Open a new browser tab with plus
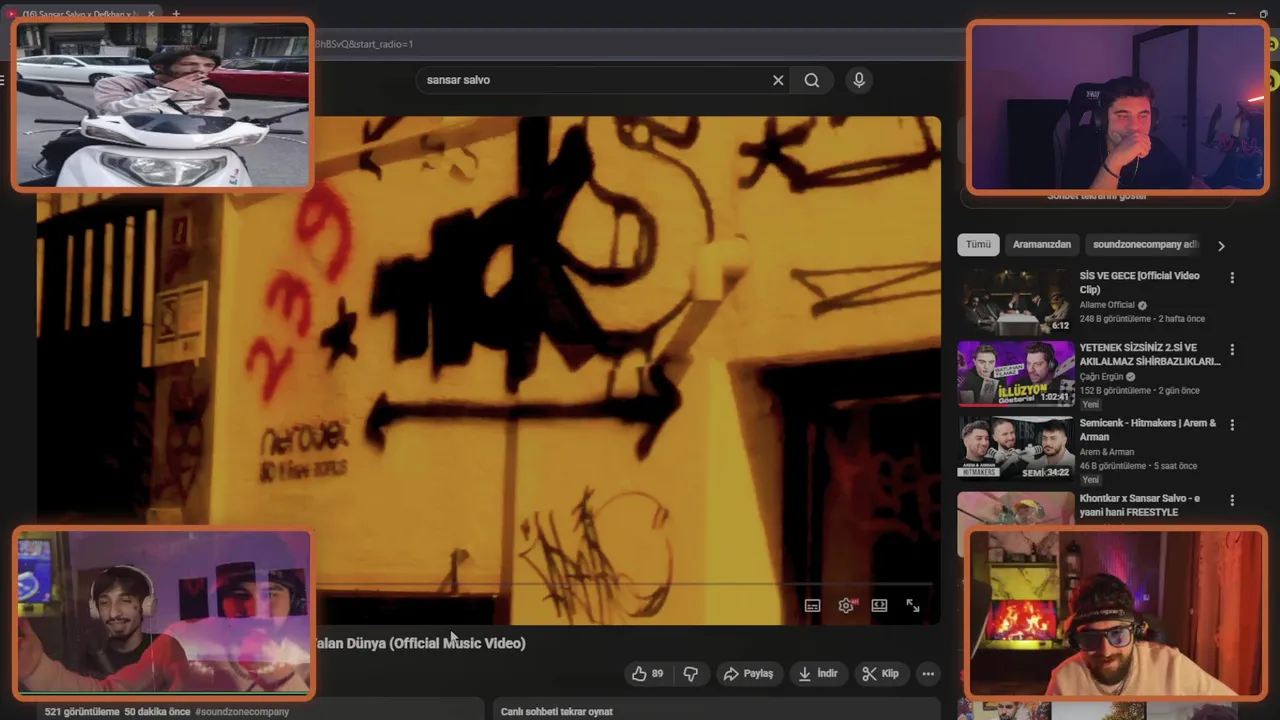Viewport: 1280px width, 720px height. [176, 14]
